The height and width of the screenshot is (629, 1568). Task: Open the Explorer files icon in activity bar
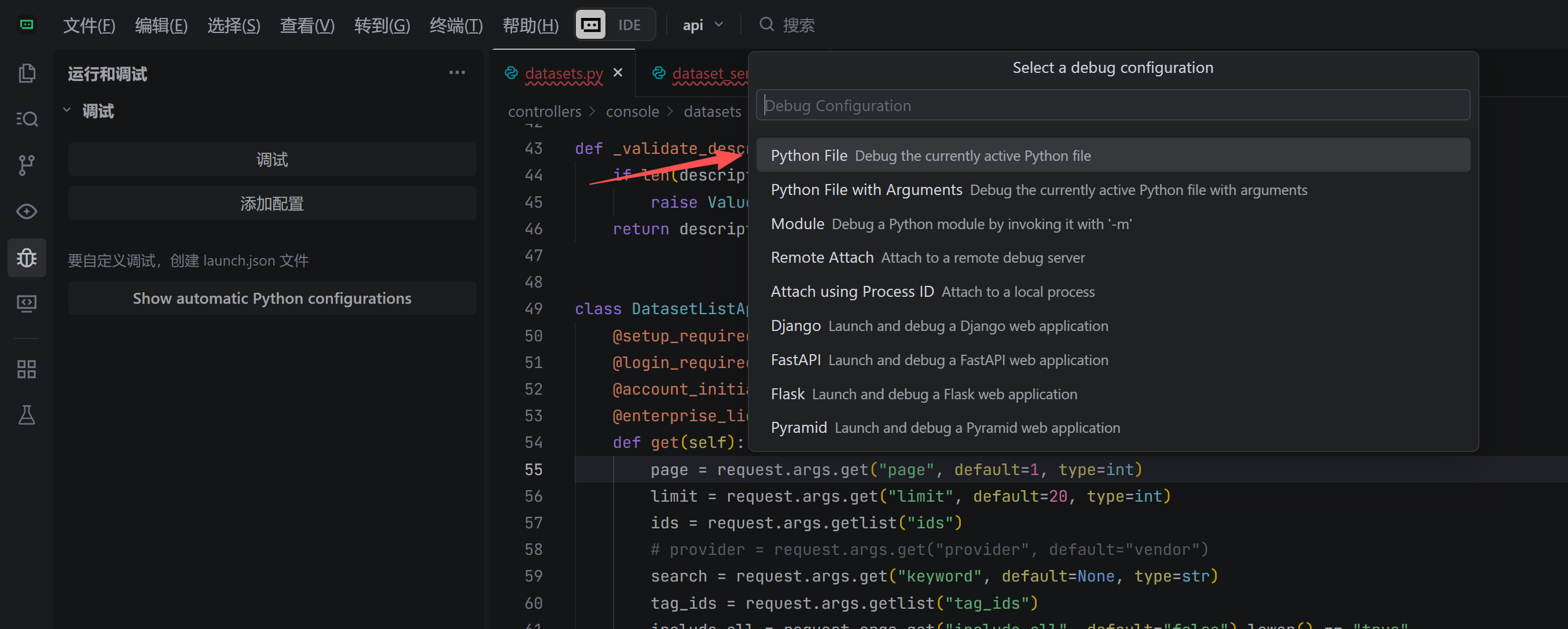(26, 73)
